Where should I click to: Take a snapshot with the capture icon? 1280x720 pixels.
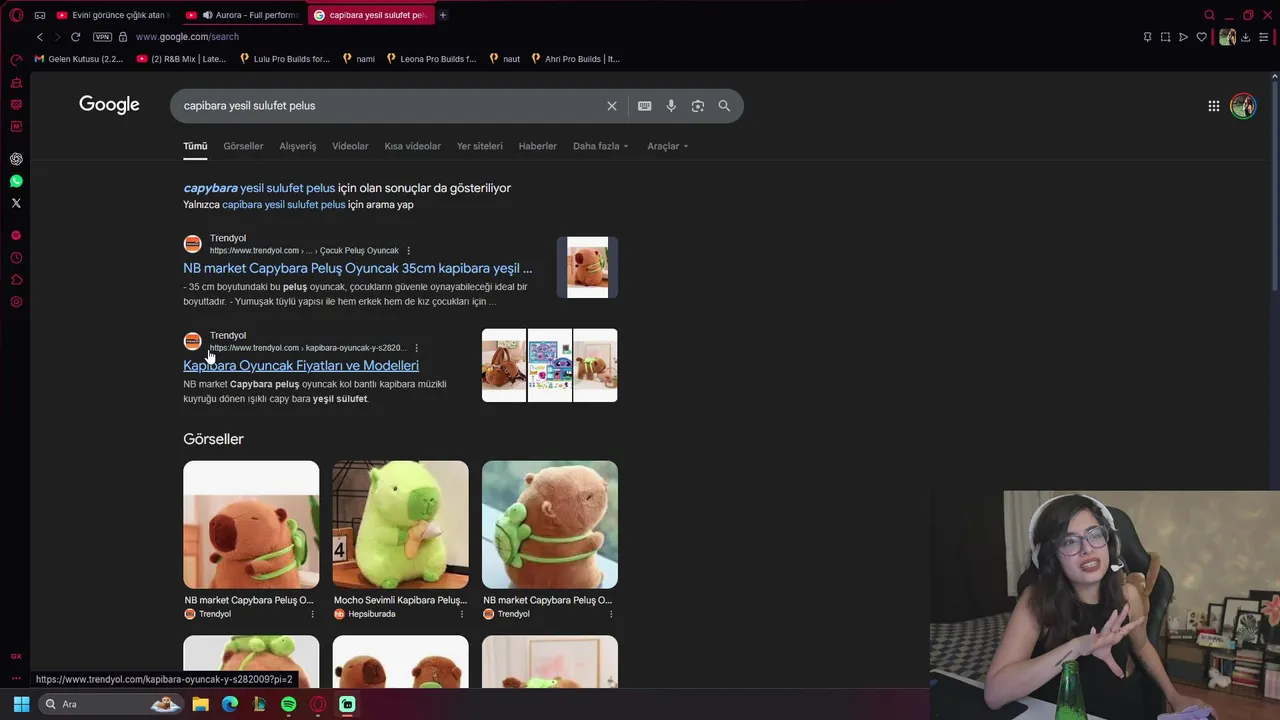(x=1165, y=37)
